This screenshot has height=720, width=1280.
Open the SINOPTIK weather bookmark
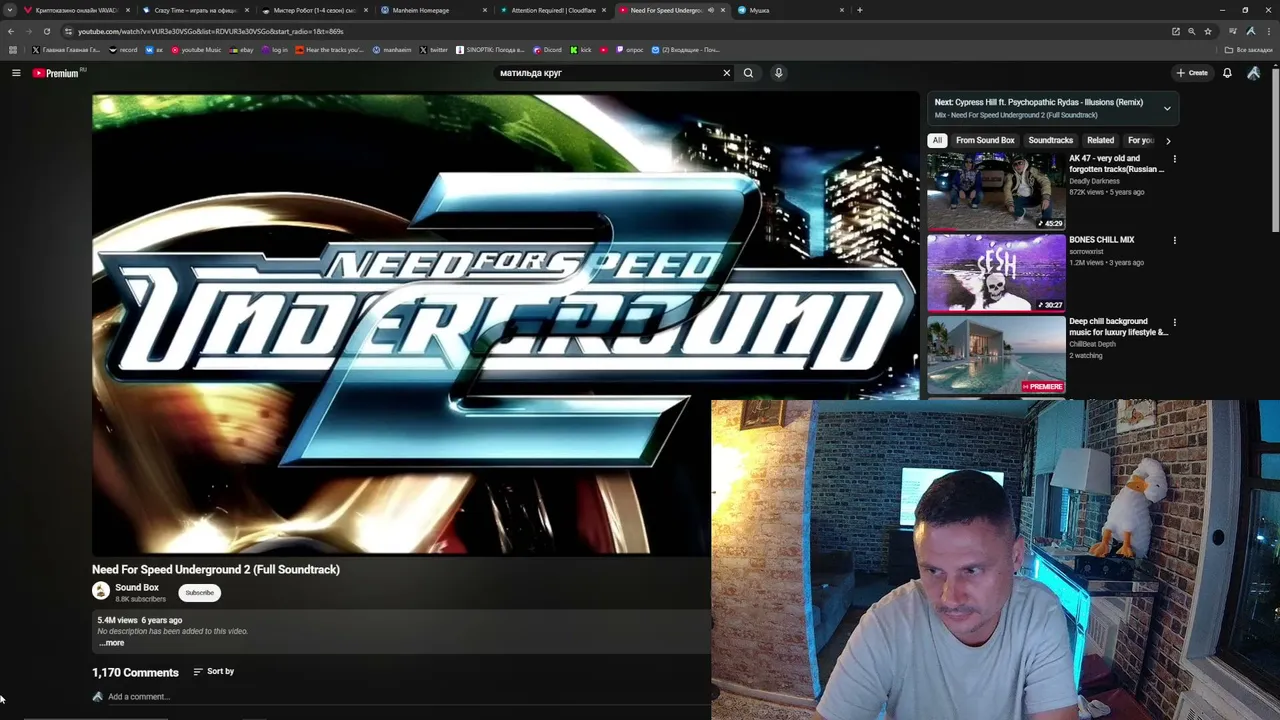click(x=490, y=50)
